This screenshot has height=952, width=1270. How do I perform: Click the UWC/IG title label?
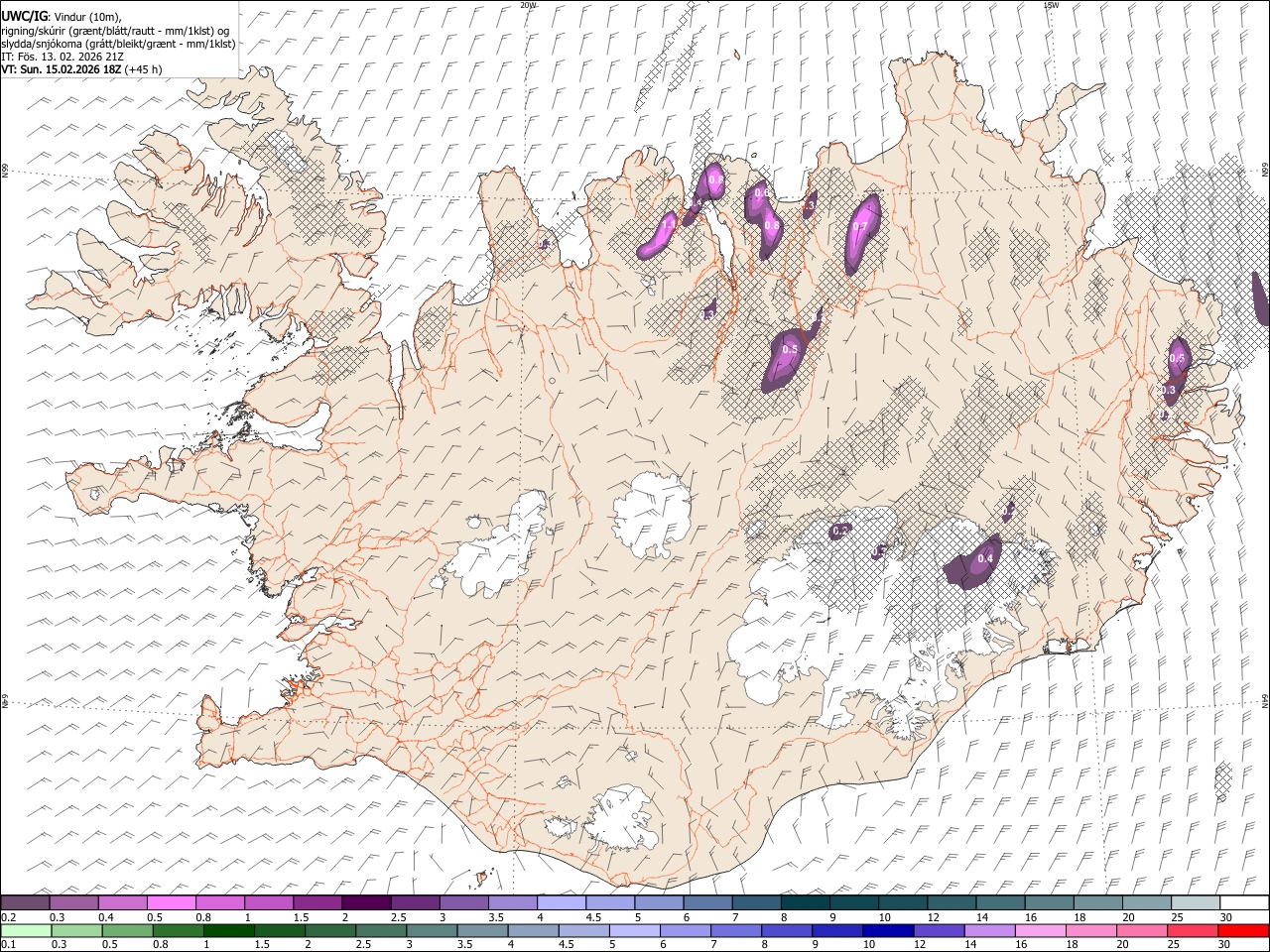pyautogui.click(x=24, y=16)
